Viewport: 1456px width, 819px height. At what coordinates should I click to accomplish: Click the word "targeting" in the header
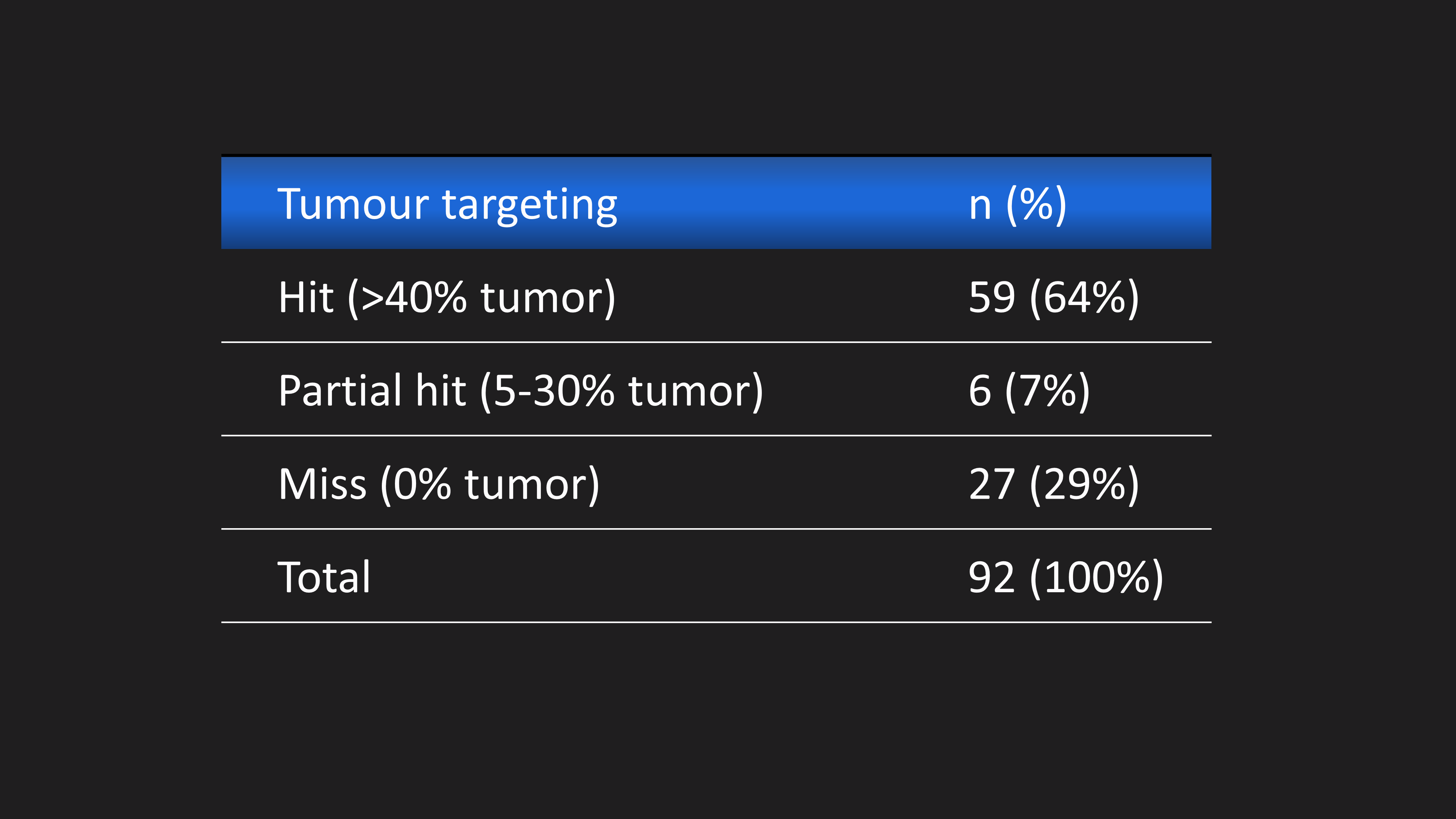click(x=530, y=205)
